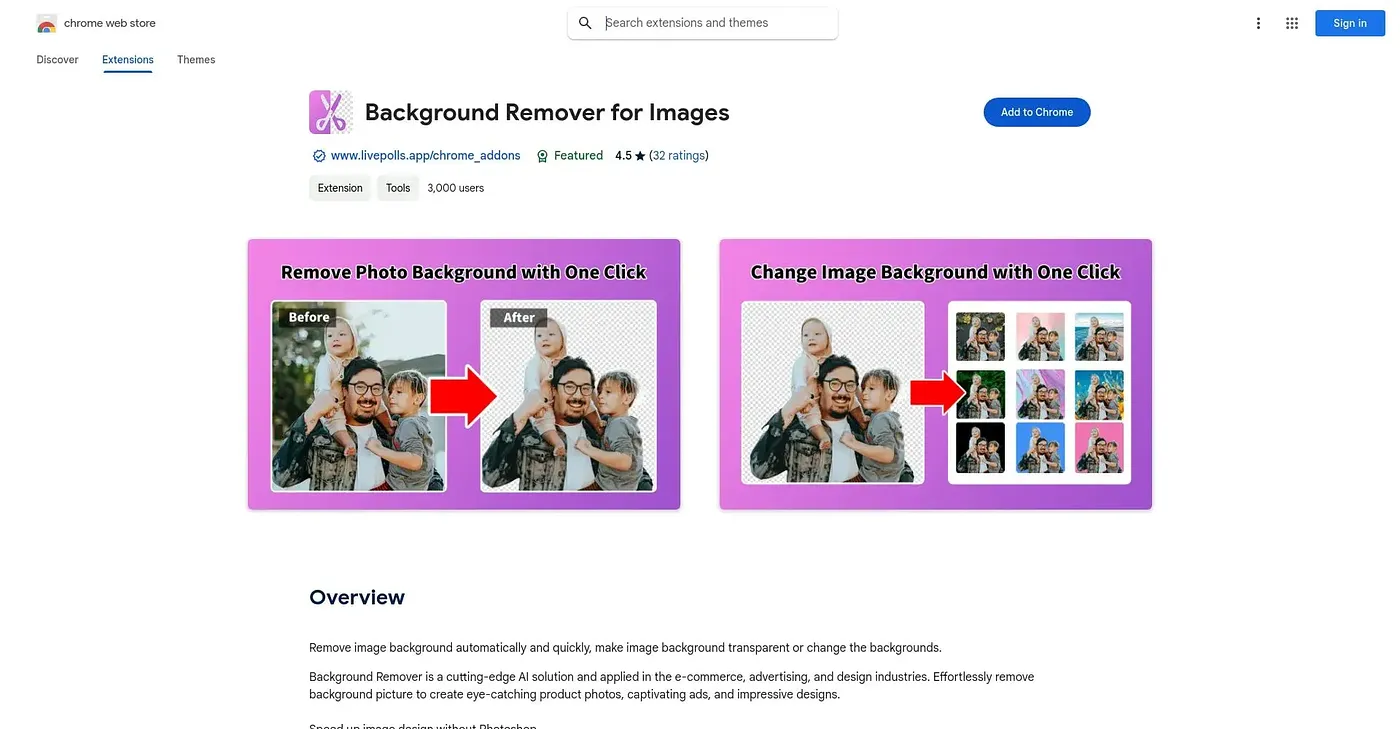Click the verified publisher badge icon

[x=319, y=156]
